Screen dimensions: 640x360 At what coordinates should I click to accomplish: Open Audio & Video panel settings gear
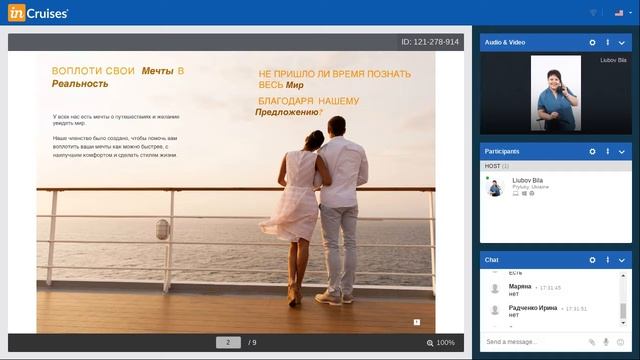tap(592, 42)
